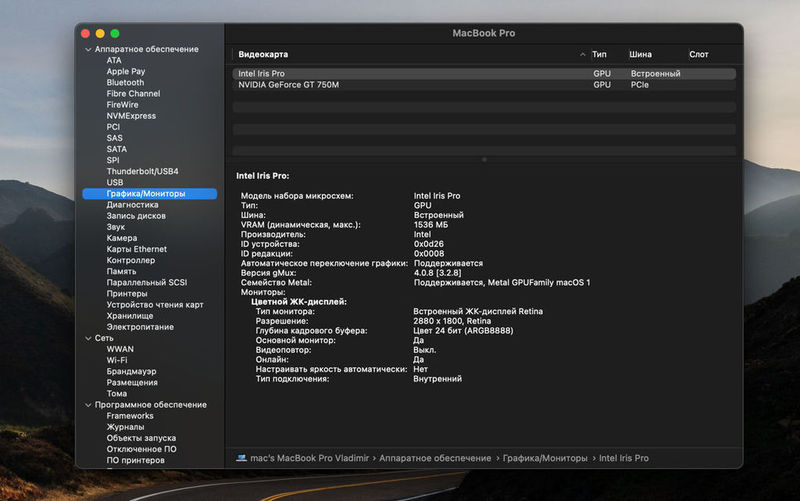Open FireWire hardware info

pos(122,105)
